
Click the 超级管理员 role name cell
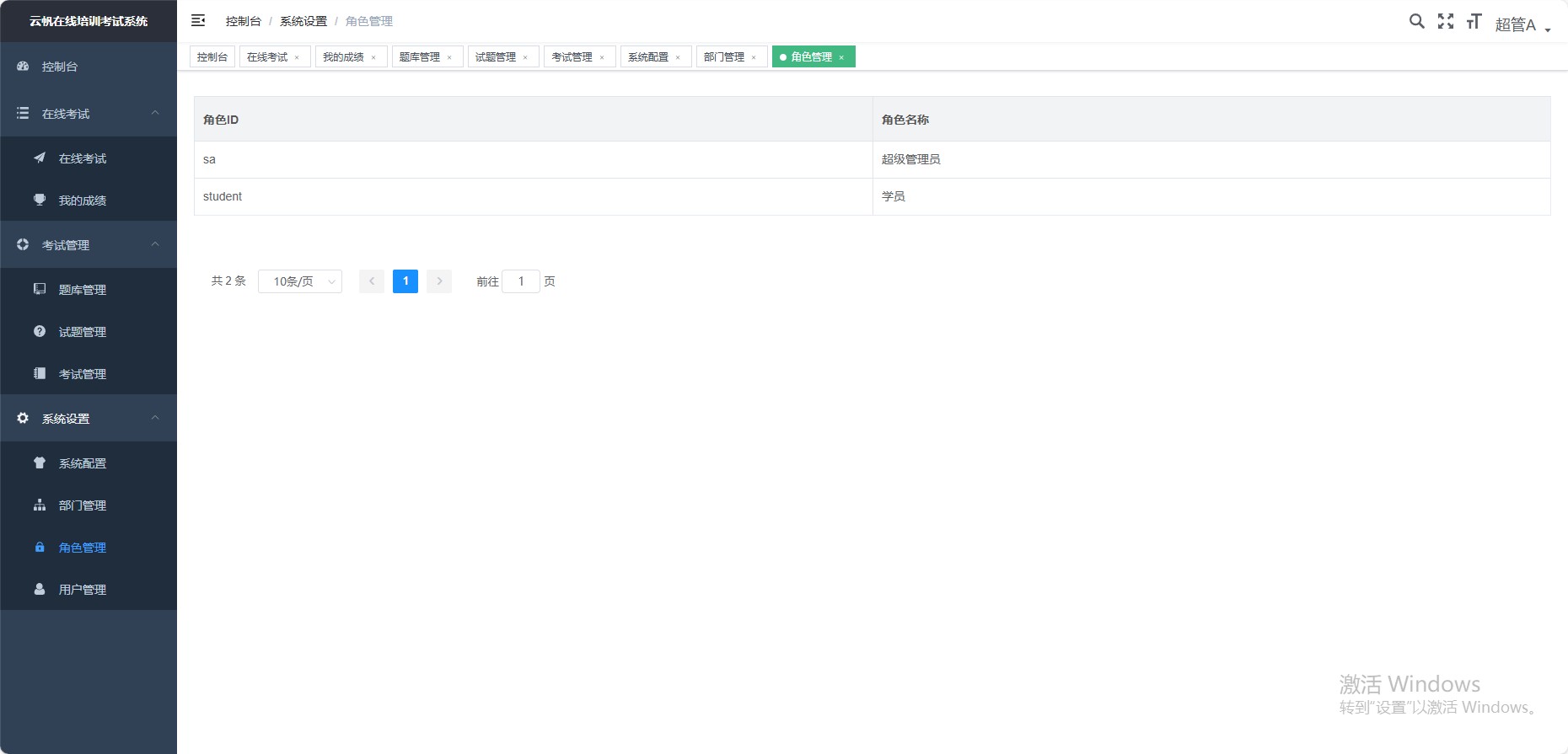(x=1211, y=159)
